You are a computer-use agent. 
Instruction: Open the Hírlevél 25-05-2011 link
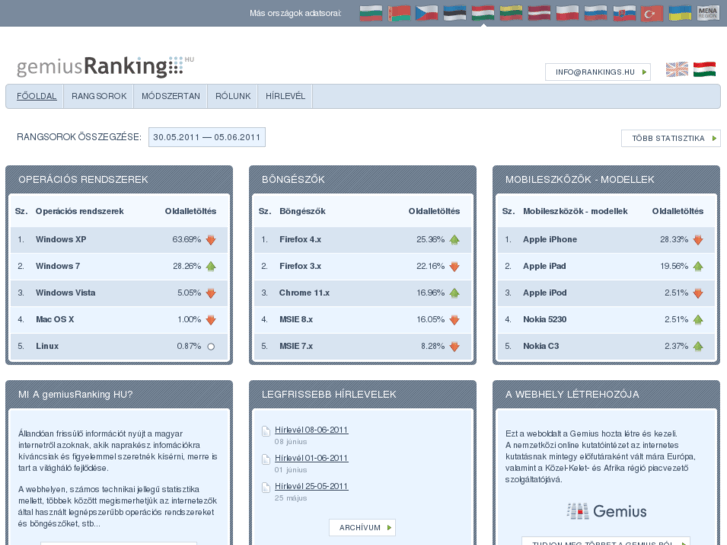pos(311,487)
